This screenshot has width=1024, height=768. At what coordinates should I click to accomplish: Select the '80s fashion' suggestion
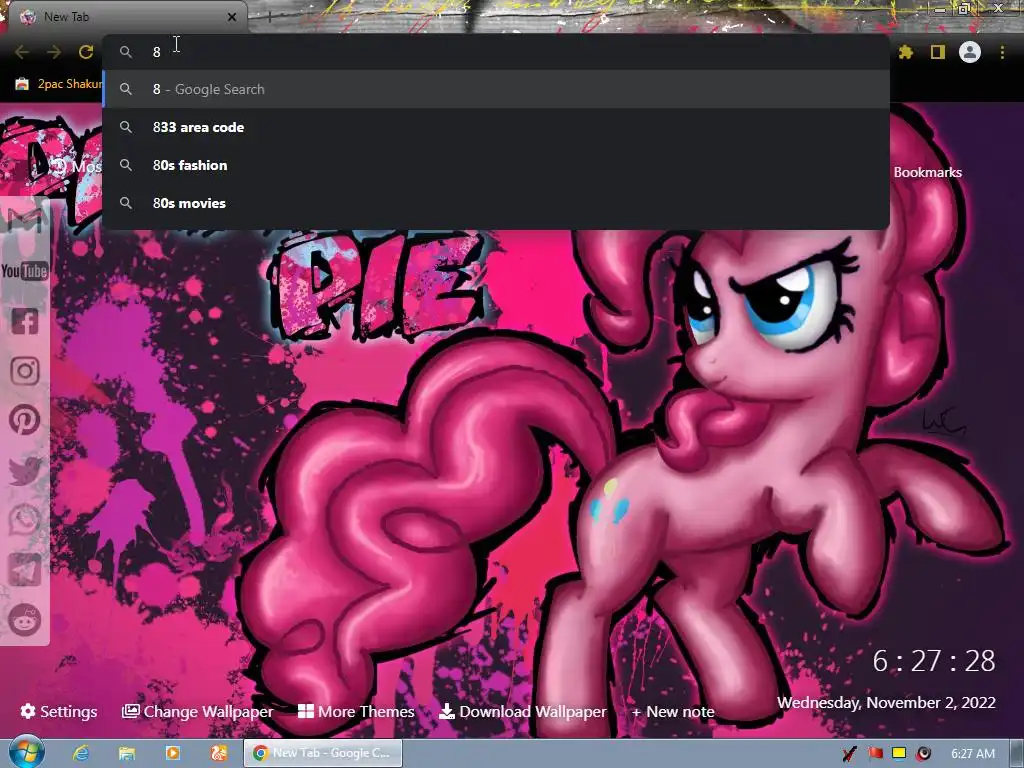tap(496, 165)
